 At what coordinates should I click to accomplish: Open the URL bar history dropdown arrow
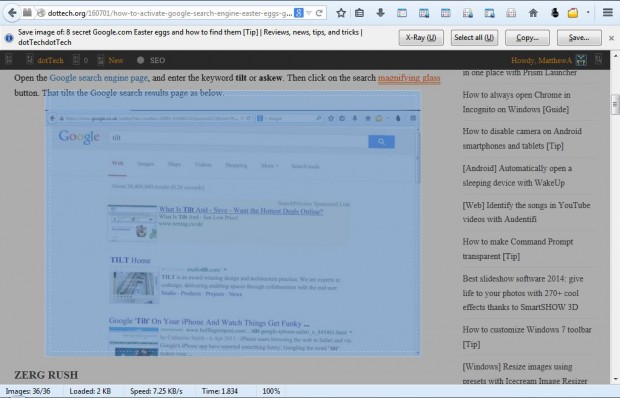tap(309, 13)
